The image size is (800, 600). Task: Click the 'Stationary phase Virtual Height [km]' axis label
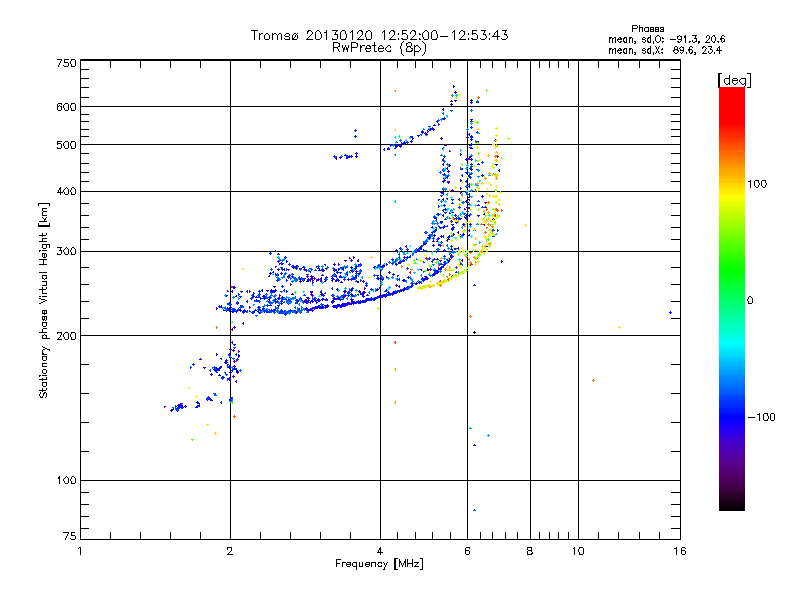click(x=44, y=300)
